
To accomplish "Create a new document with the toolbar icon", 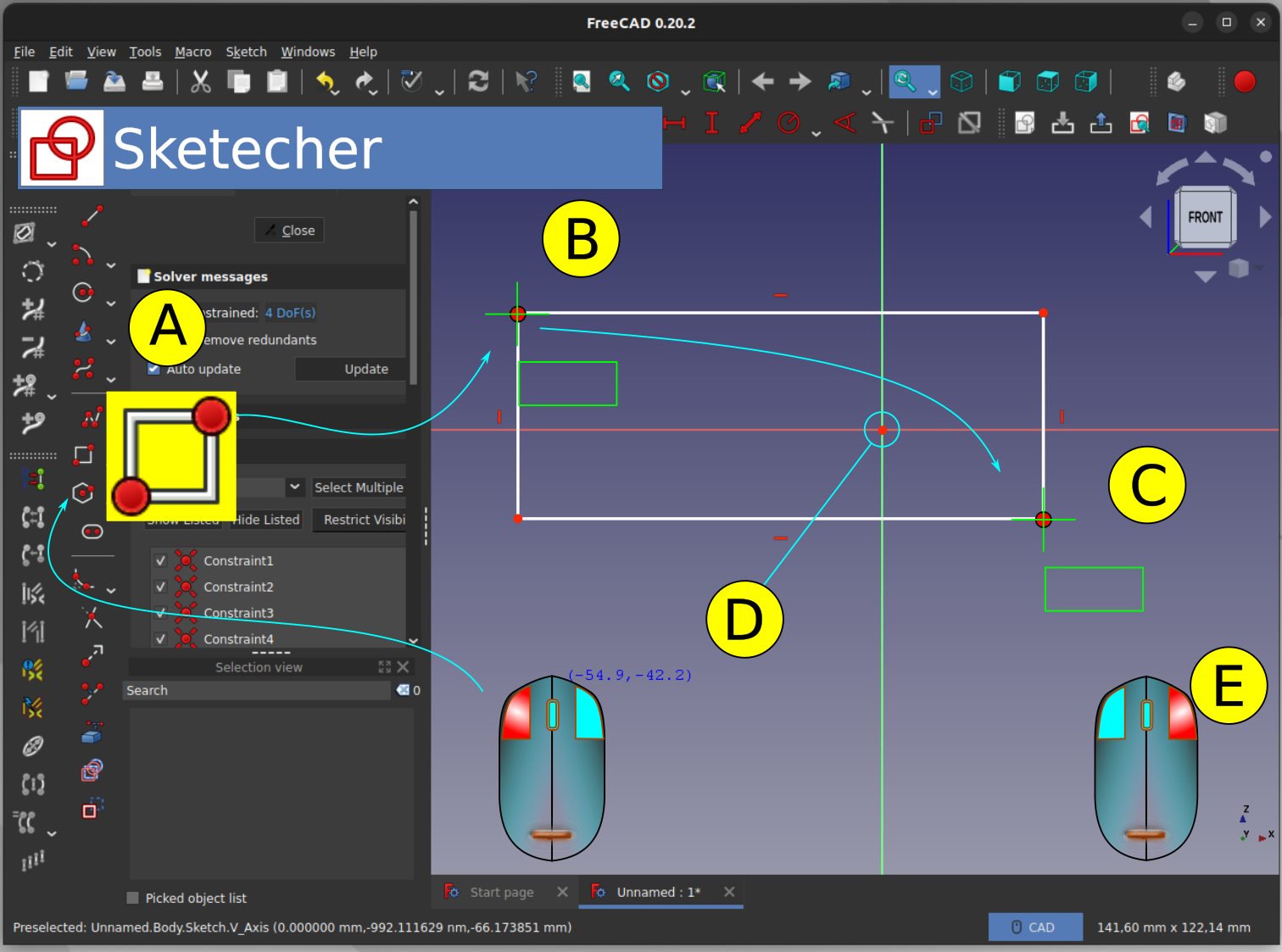I will [39, 81].
